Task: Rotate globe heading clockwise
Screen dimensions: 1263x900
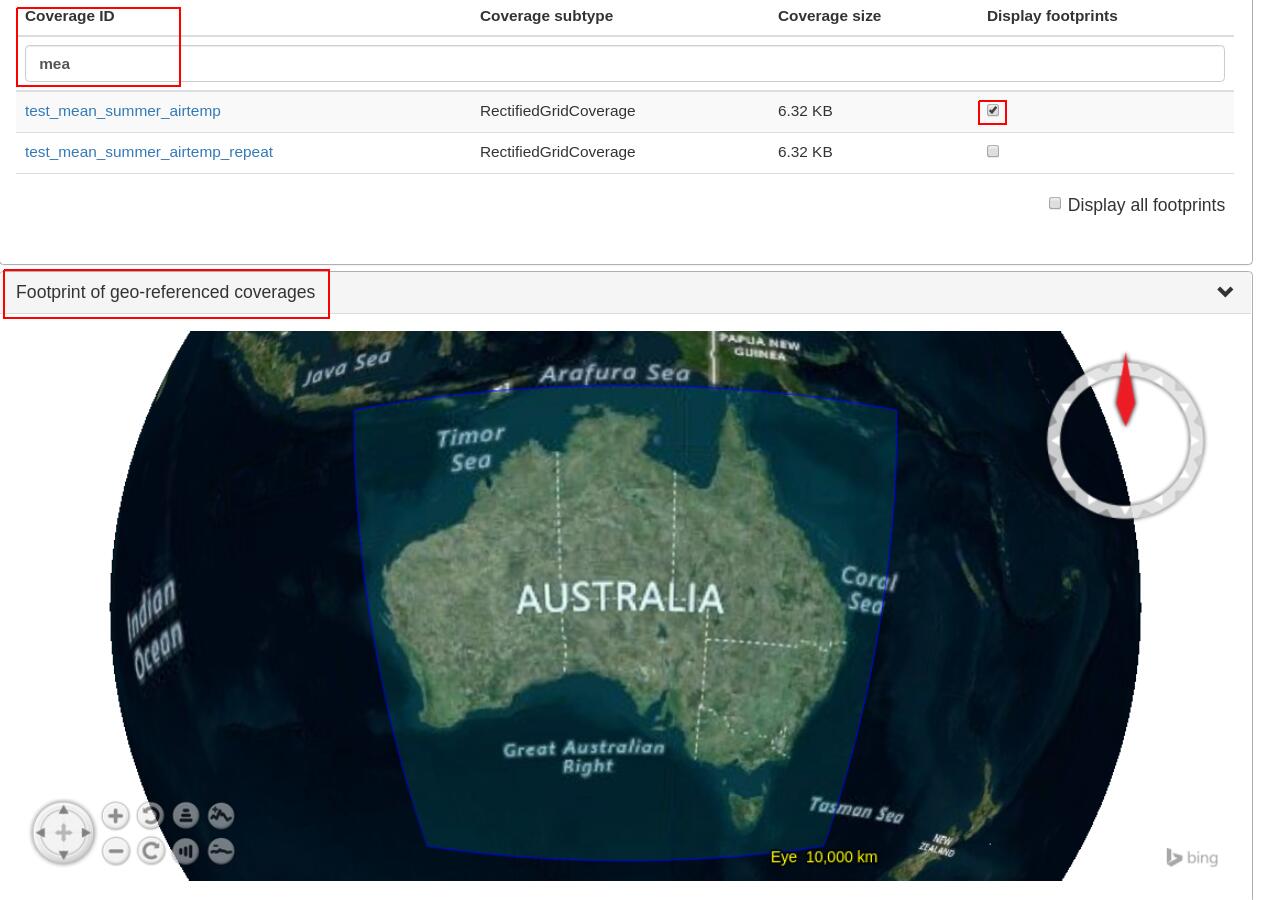Action: (151, 851)
